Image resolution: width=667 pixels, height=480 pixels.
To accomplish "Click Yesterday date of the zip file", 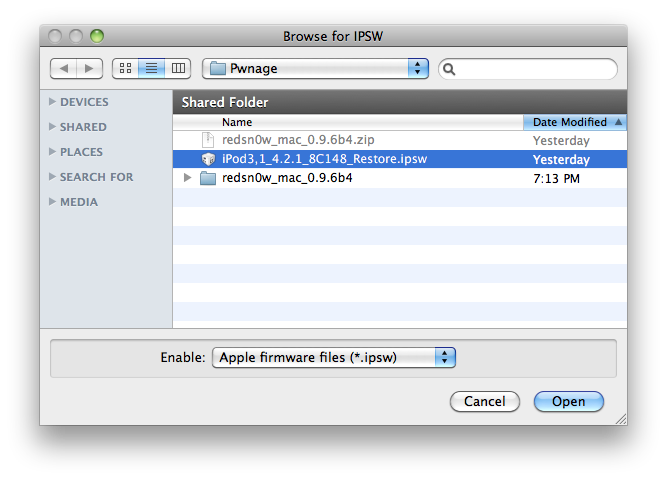I will [x=561, y=141].
